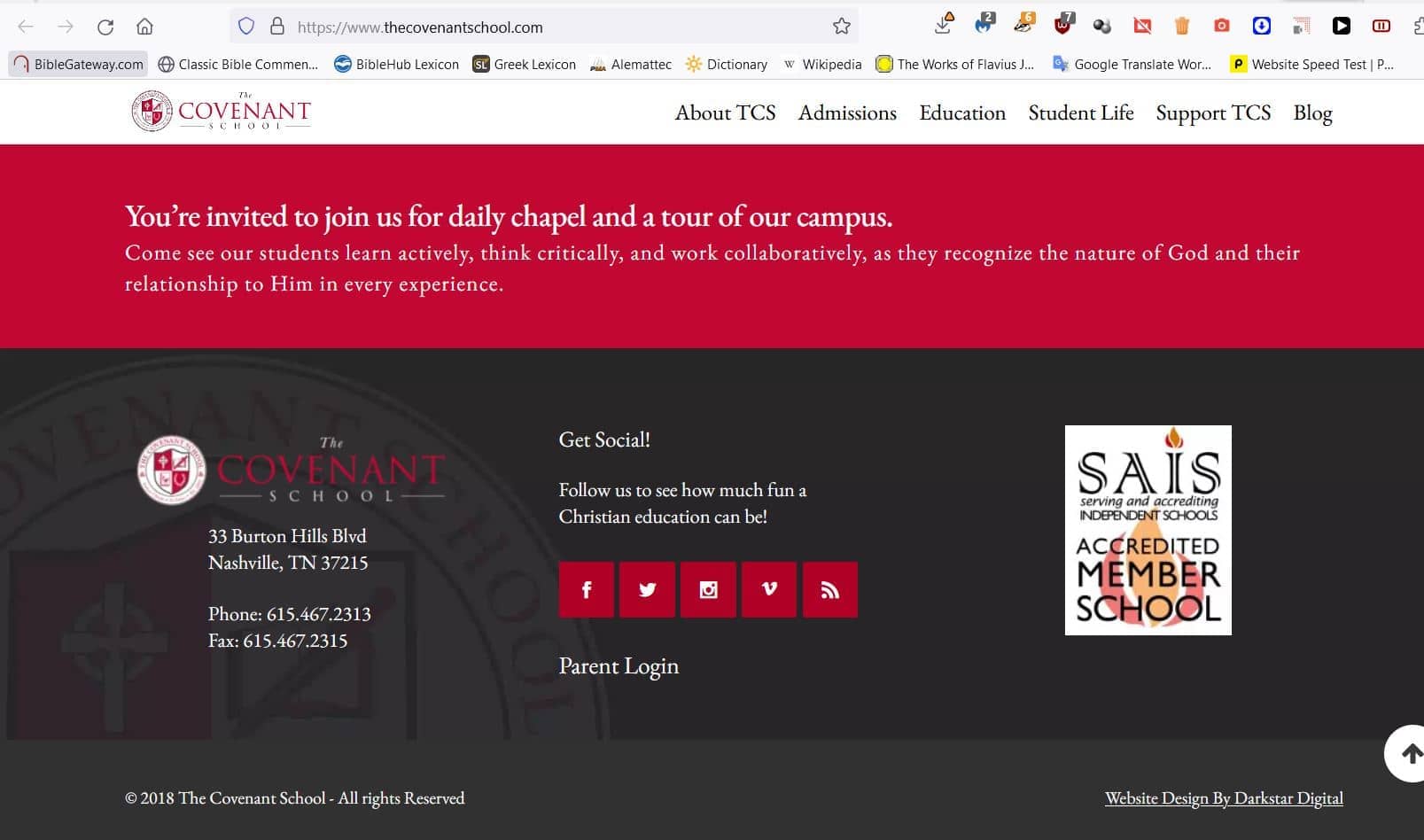The height and width of the screenshot is (840, 1424).
Task: Click the footer Covenant School logo
Action: tap(291, 470)
